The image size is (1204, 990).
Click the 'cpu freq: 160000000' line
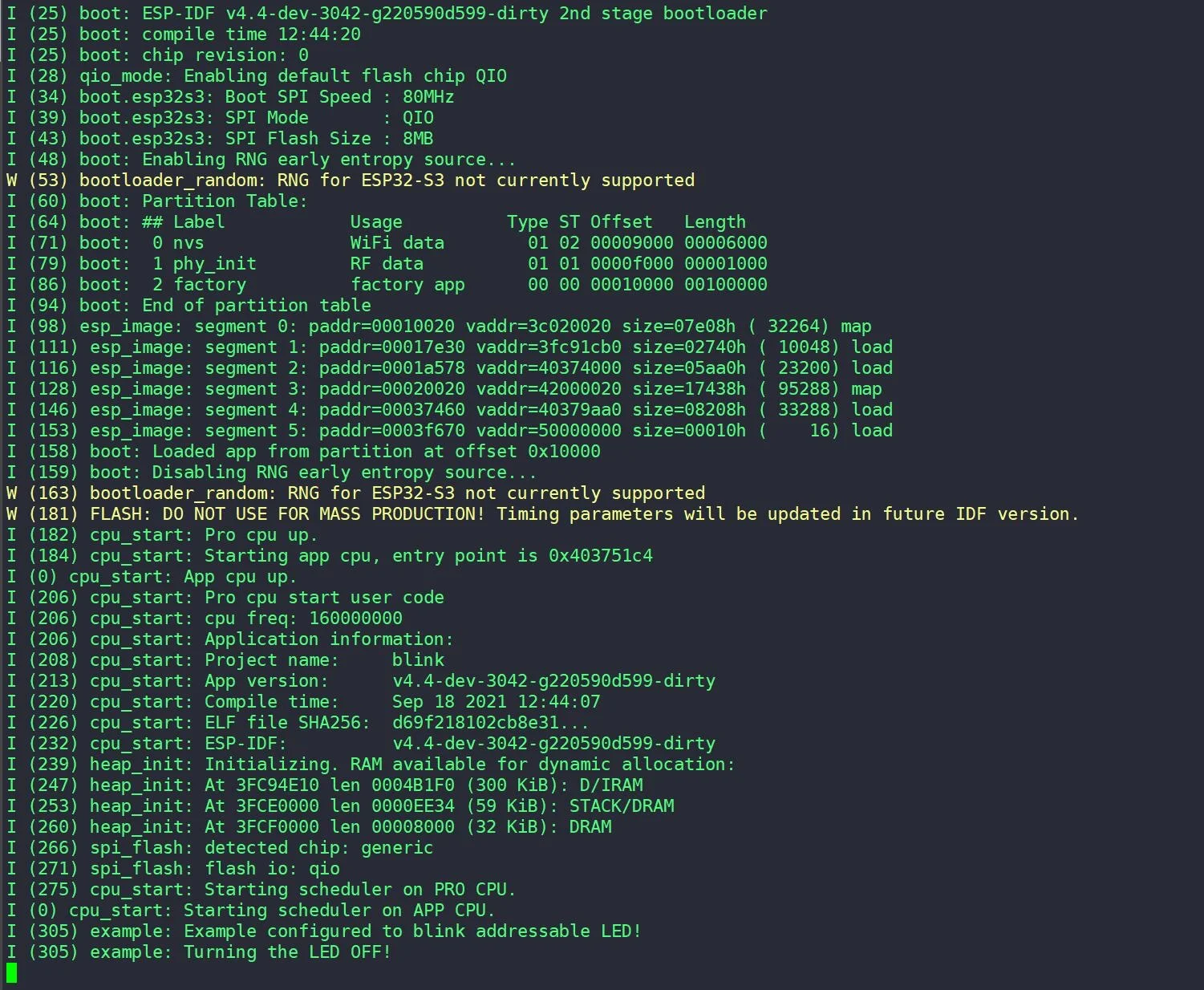pyautogui.click(x=303, y=619)
